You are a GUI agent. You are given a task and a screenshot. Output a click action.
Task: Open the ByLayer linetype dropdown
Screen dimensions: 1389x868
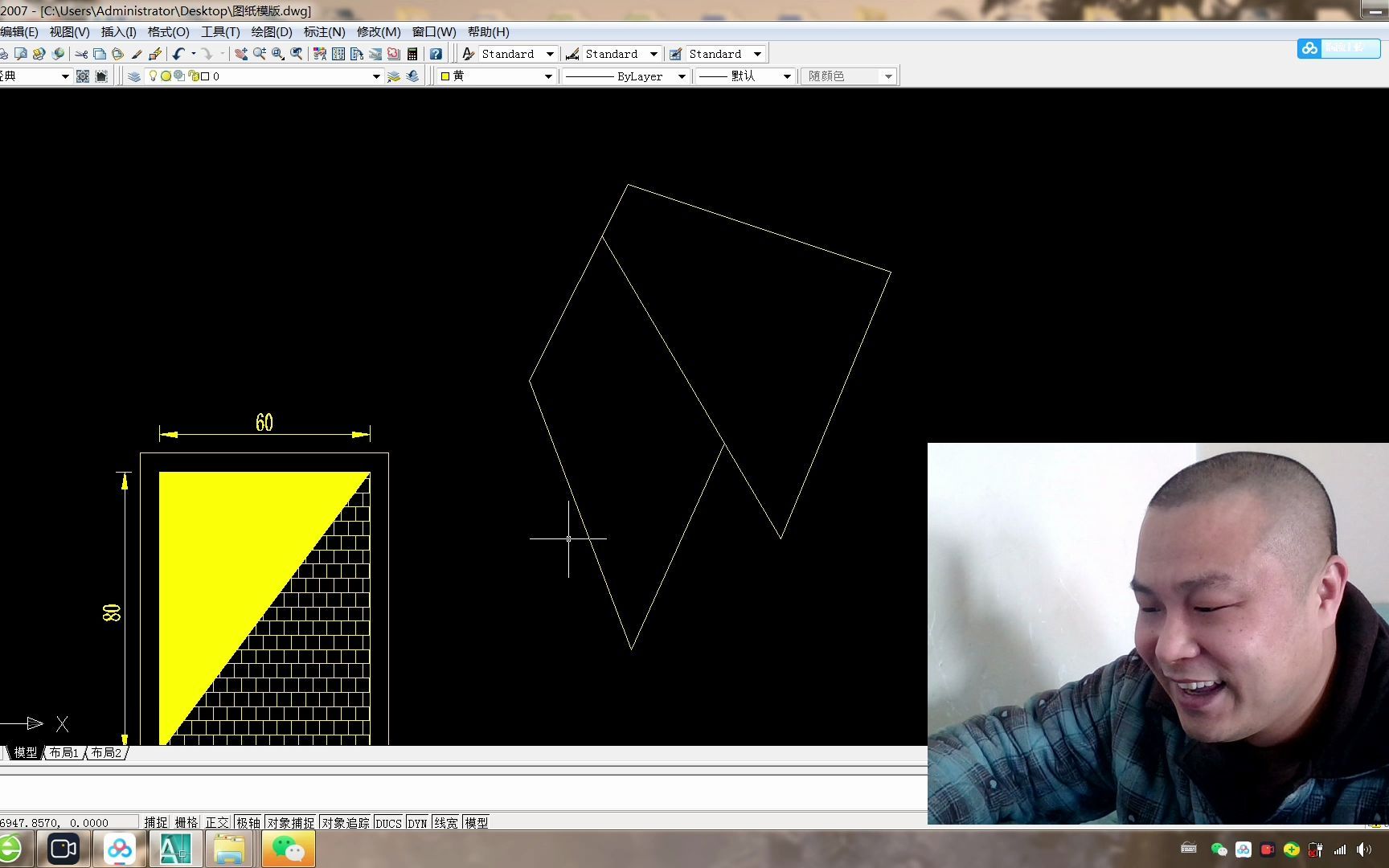625,76
